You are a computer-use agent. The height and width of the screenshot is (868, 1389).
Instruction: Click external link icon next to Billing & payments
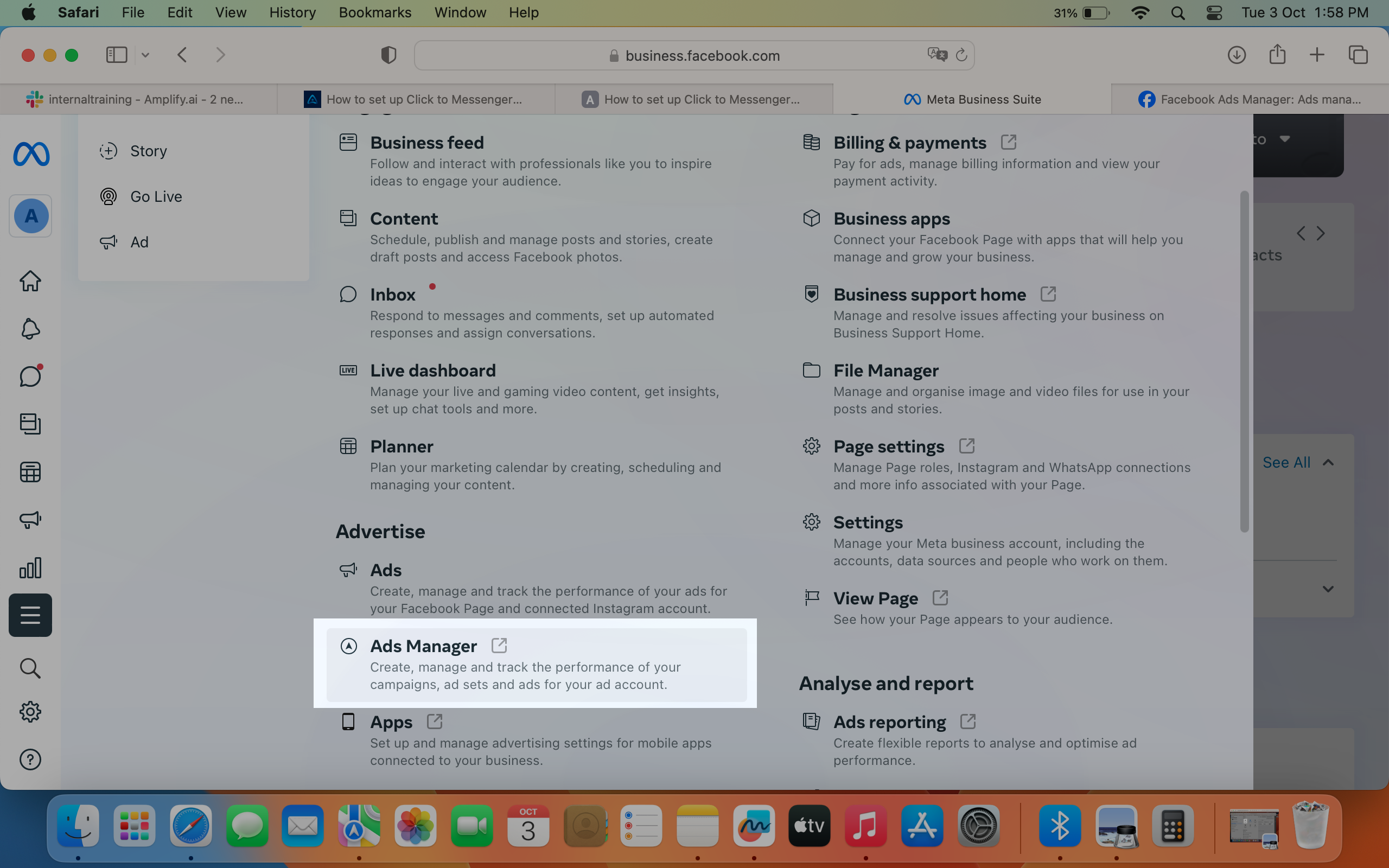(x=1009, y=142)
